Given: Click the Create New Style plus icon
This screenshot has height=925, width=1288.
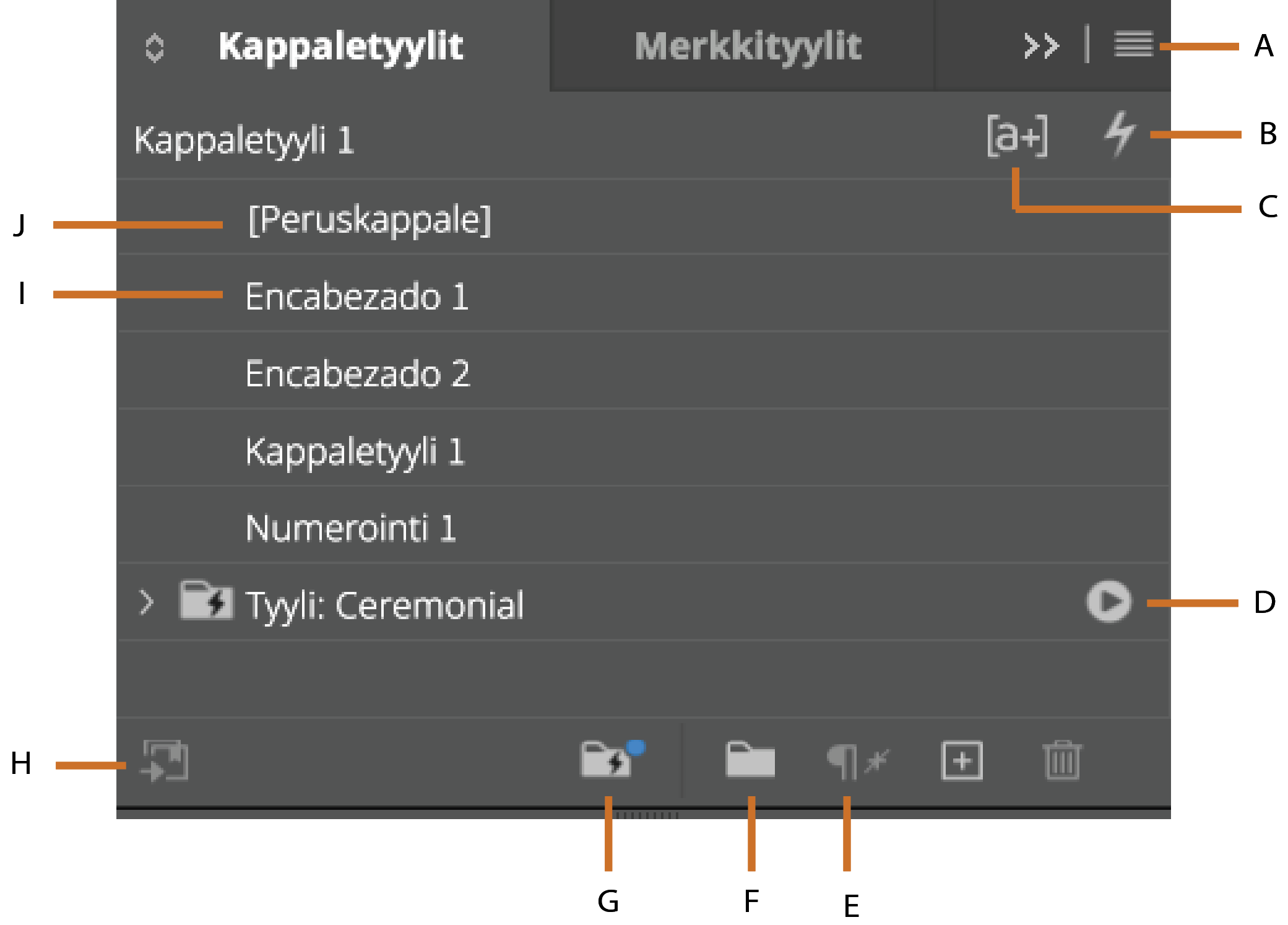Looking at the screenshot, I should (961, 762).
